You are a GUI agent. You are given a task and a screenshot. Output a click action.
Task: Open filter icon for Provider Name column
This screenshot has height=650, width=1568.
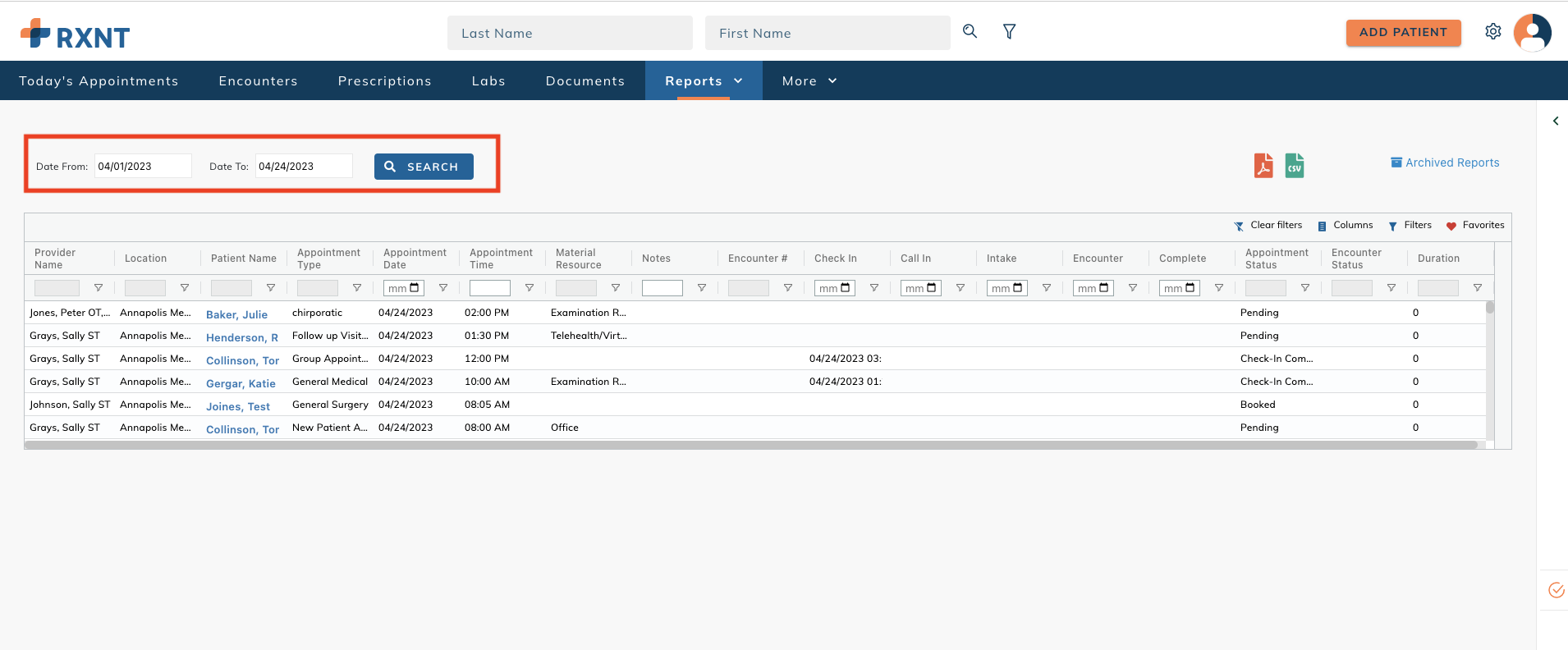99,288
